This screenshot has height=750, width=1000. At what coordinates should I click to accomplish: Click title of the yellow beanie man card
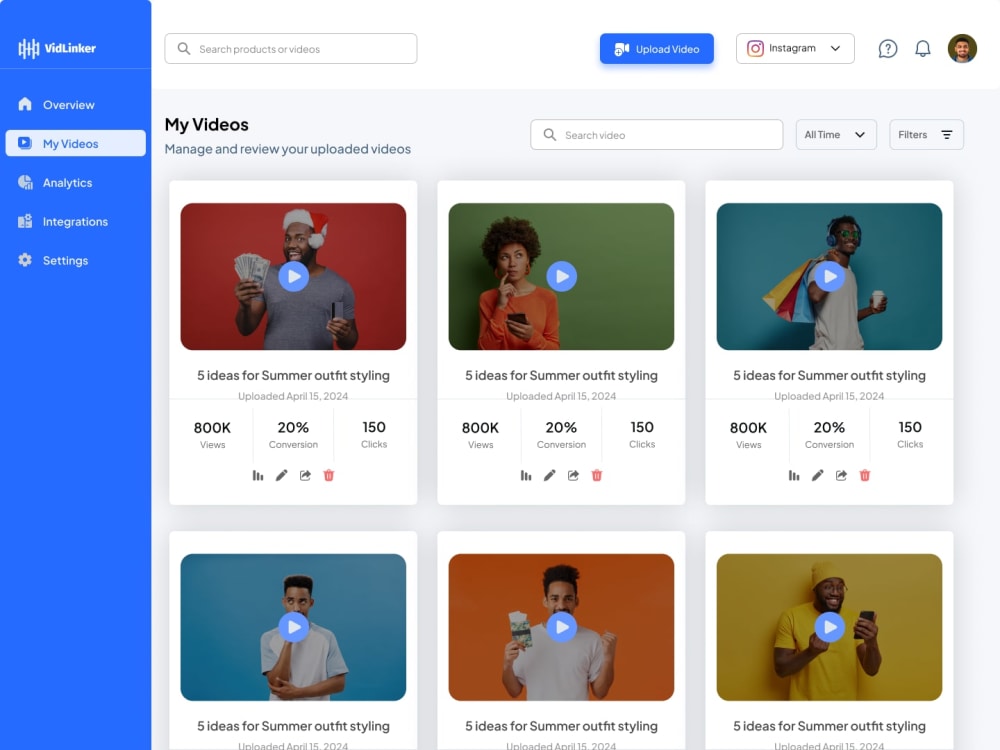(829, 726)
